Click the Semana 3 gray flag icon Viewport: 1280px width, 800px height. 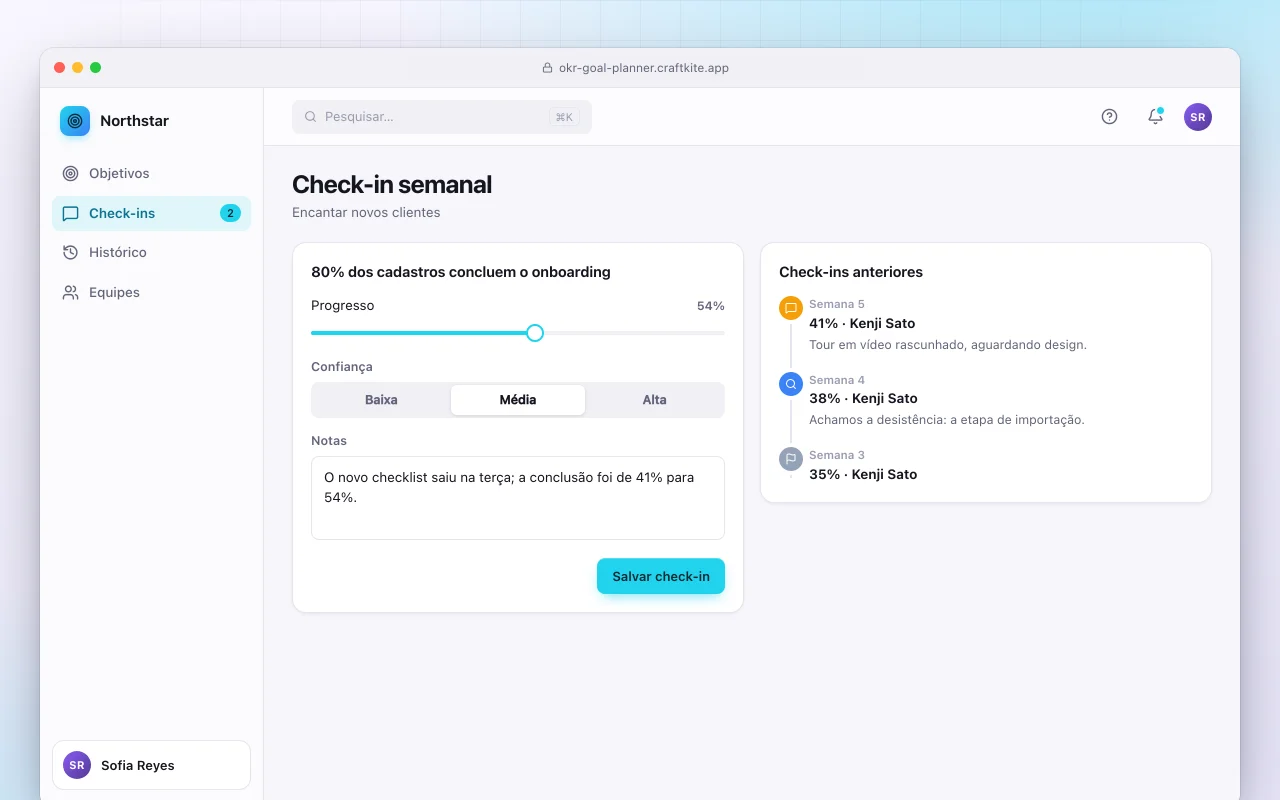[791, 459]
